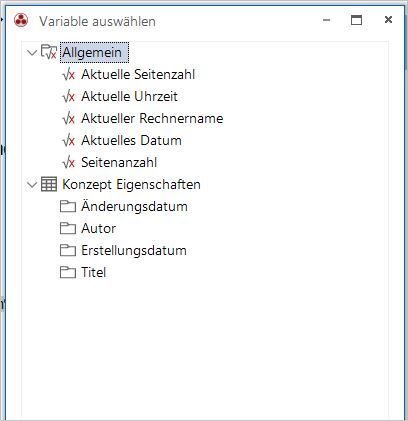The width and height of the screenshot is (408, 421).
Task: Click the formula icon beside Seitenanzahl
Action: pos(68,162)
